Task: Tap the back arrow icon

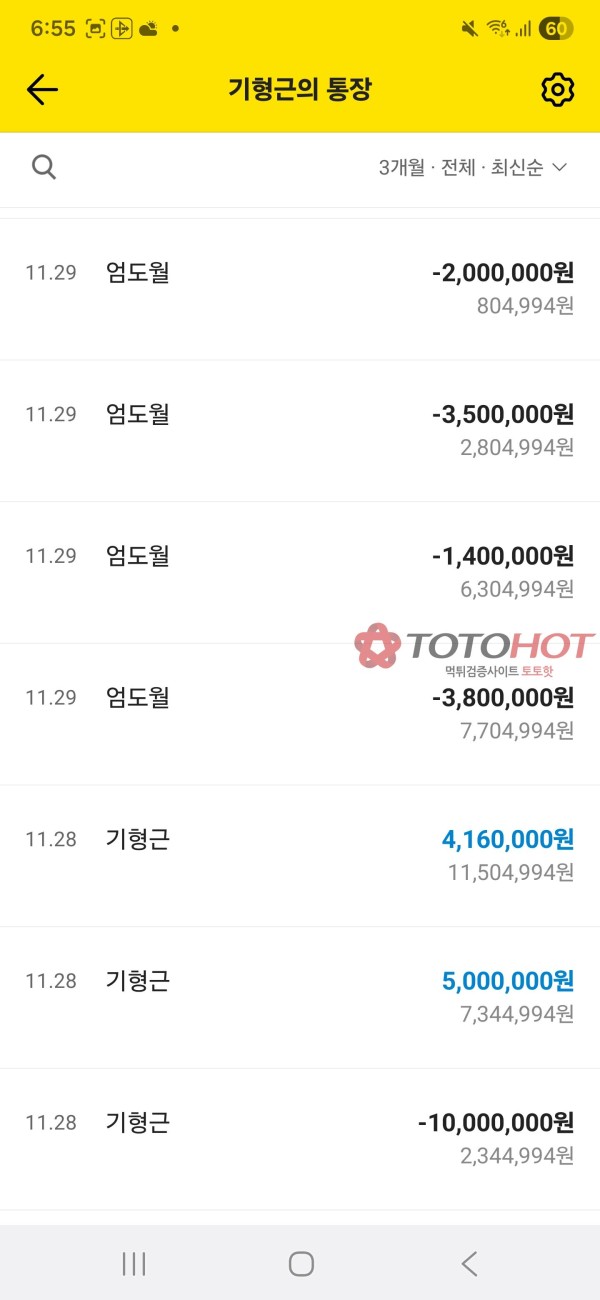Action: 42,90
